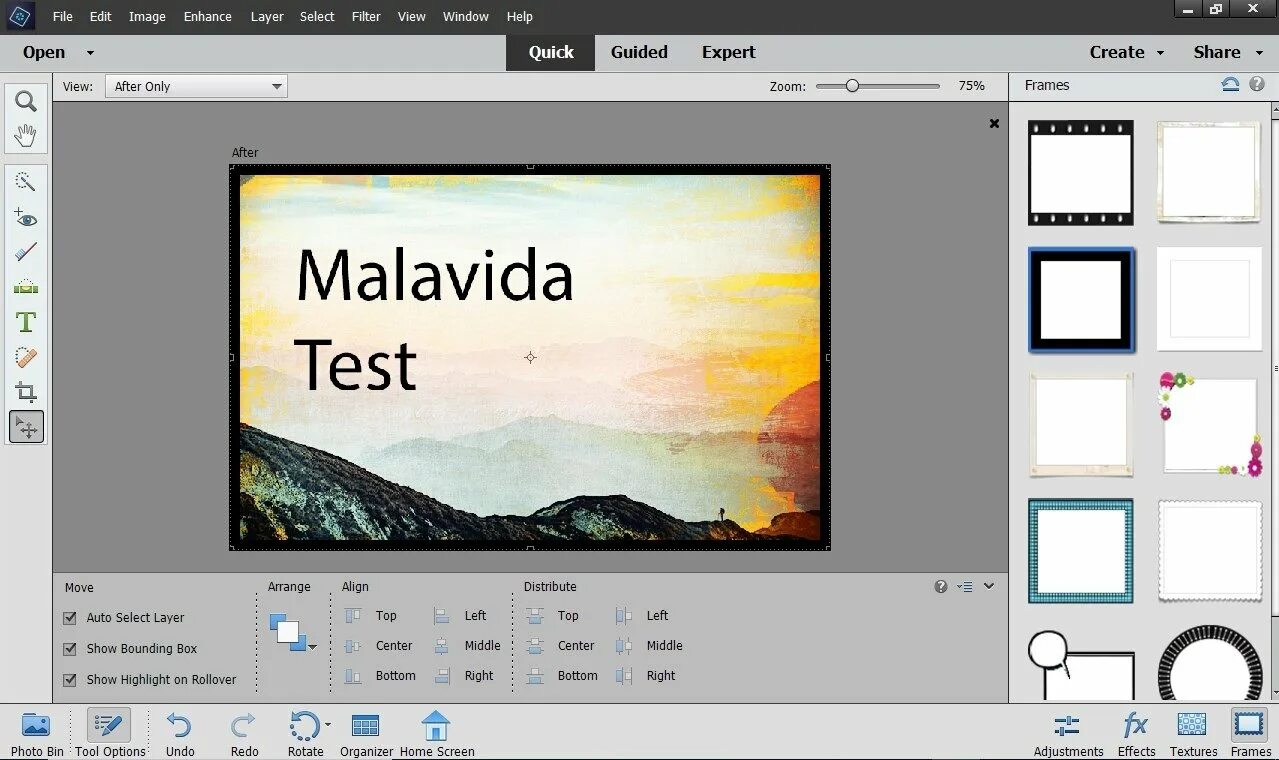Select the Hand tool
The image size is (1279, 760).
tap(26, 136)
